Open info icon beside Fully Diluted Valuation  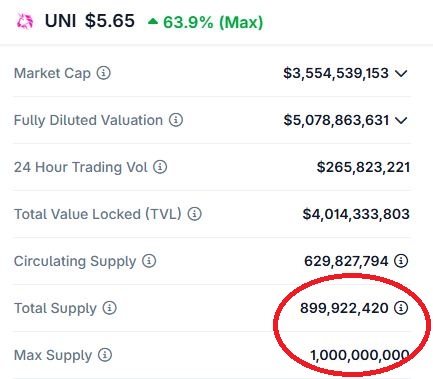176,120
